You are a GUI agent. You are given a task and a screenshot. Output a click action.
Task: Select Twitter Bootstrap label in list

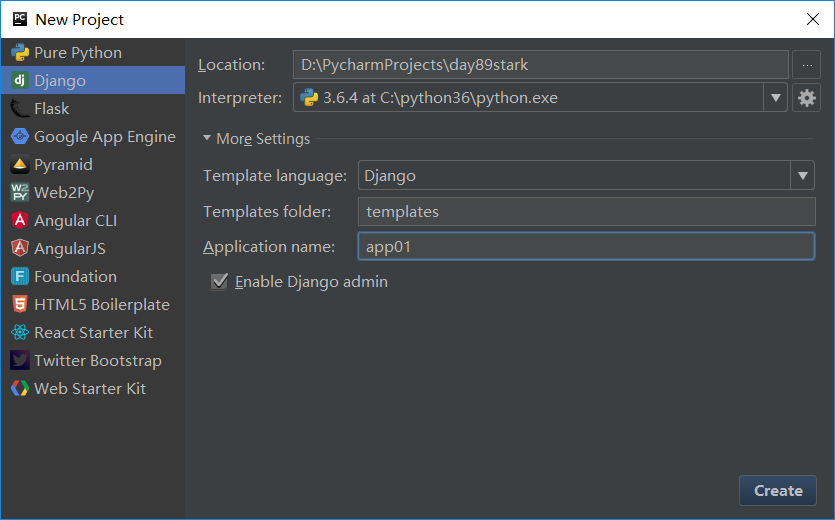point(97,361)
